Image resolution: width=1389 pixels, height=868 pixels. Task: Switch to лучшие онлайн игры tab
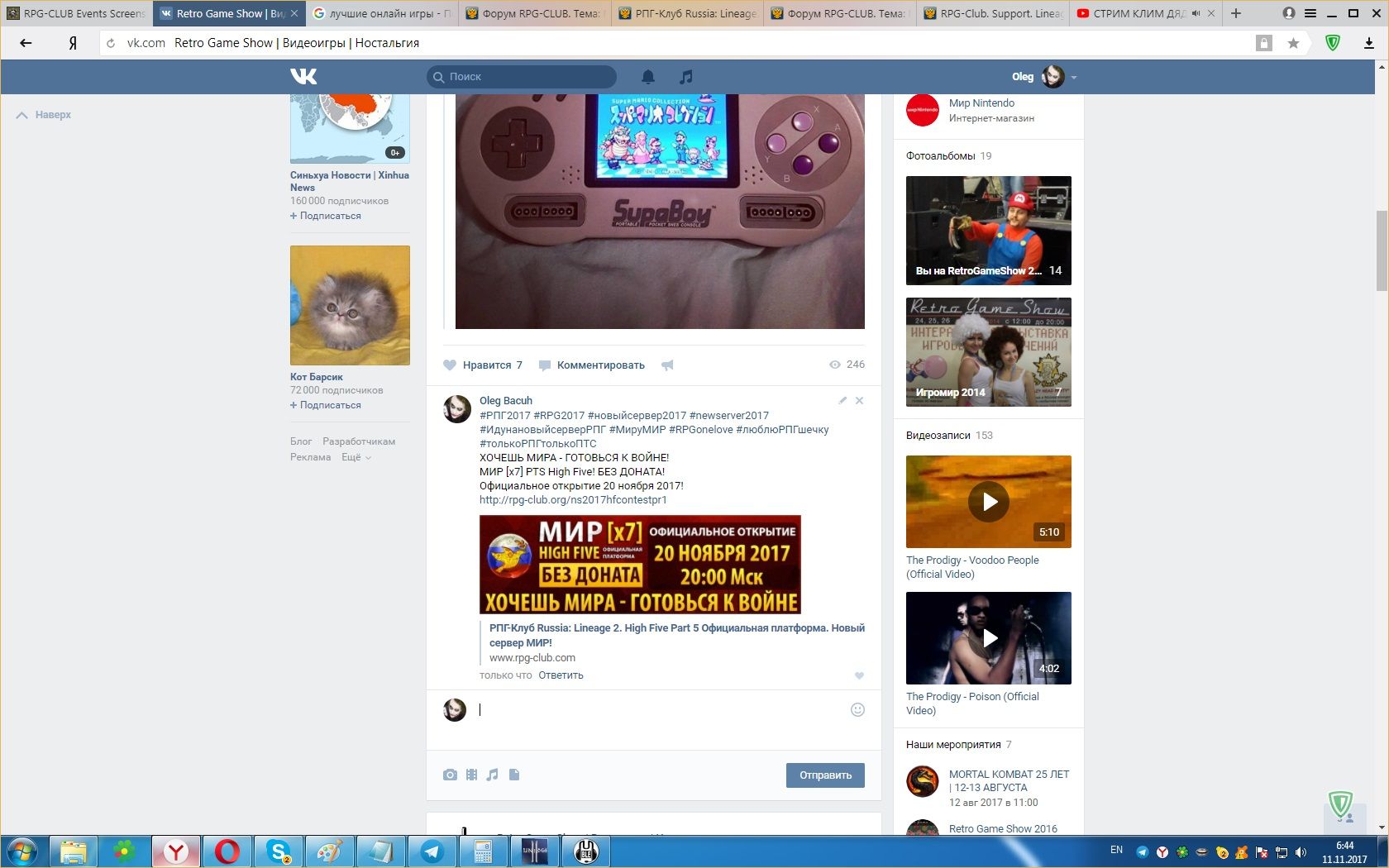[x=383, y=13]
